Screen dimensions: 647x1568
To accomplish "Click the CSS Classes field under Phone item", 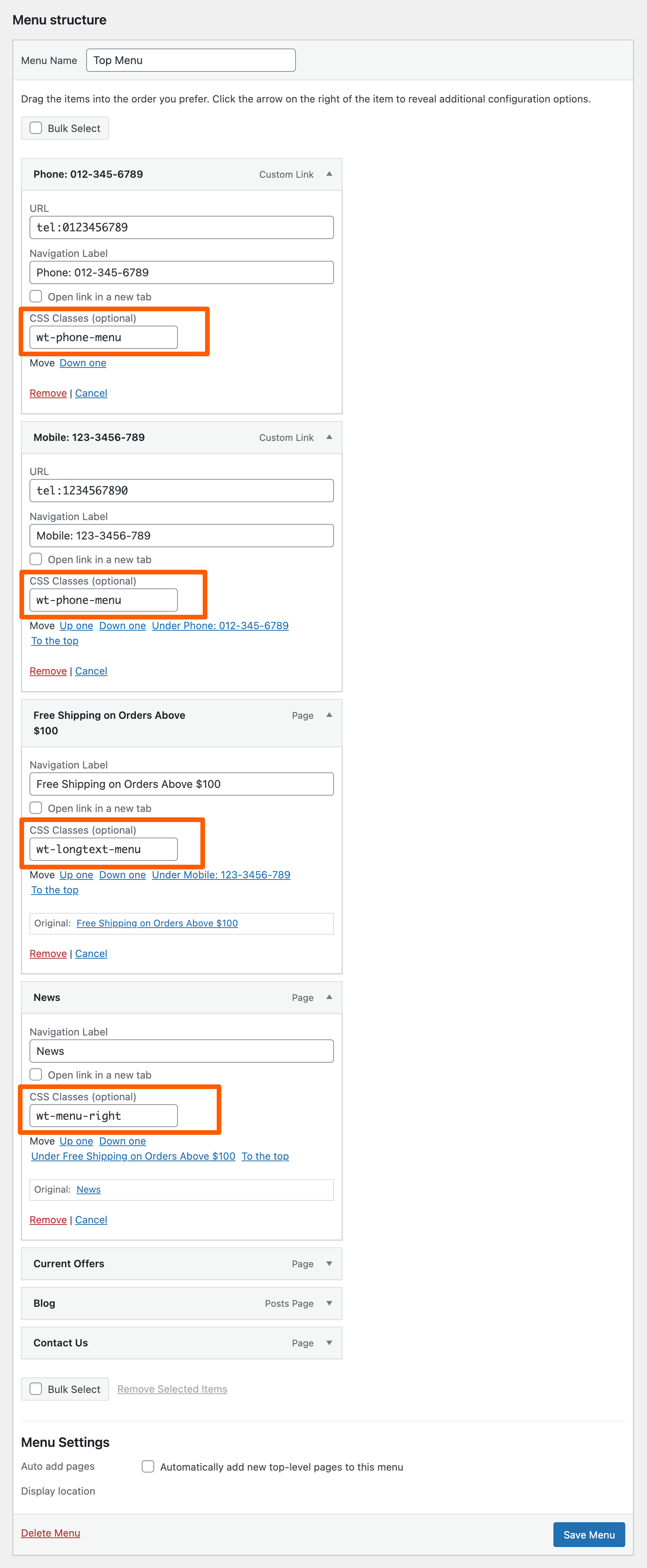I will 104,337.
